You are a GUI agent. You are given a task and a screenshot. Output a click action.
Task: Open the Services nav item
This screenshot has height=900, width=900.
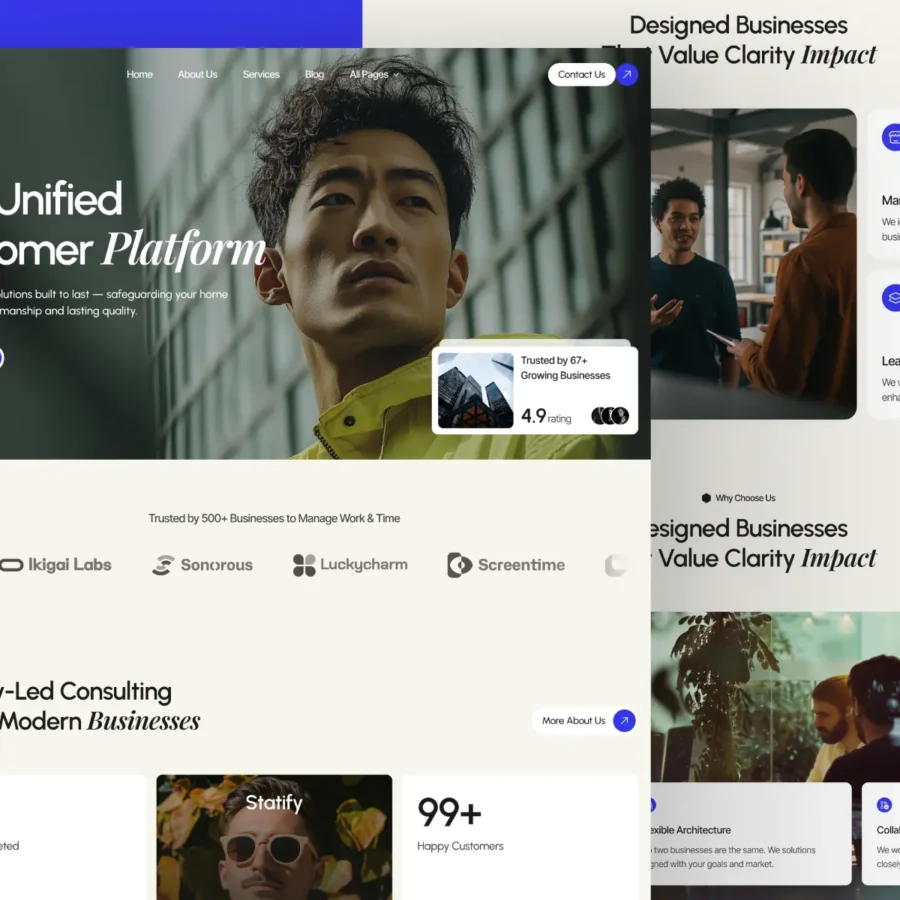point(261,75)
